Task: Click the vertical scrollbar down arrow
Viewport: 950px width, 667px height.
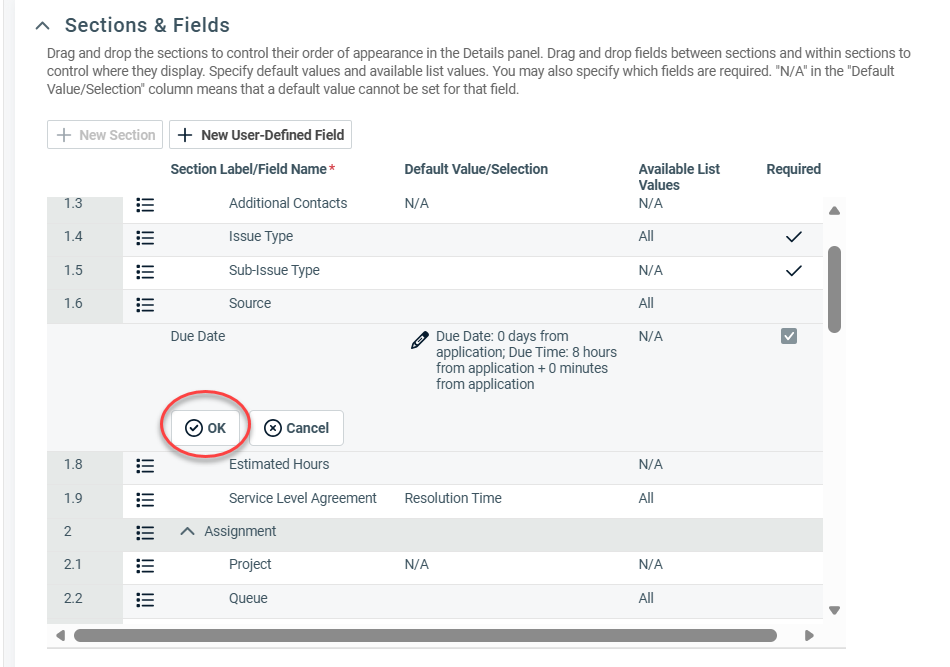Action: 834,610
